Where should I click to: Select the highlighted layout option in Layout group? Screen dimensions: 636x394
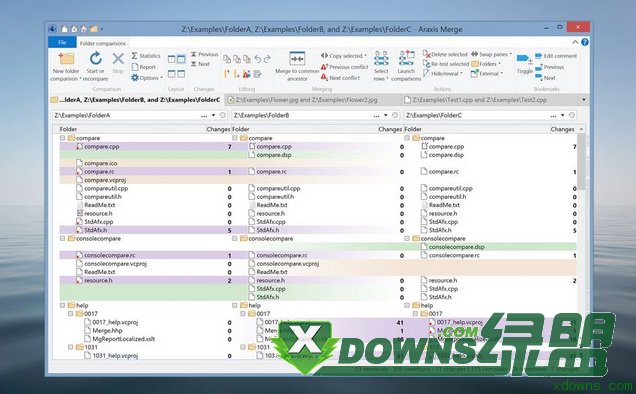[x=181, y=59]
